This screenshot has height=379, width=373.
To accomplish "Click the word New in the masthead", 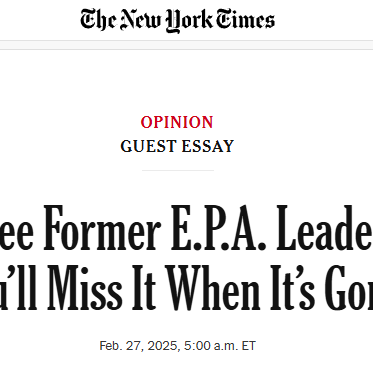I will pyautogui.click(x=140, y=19).
